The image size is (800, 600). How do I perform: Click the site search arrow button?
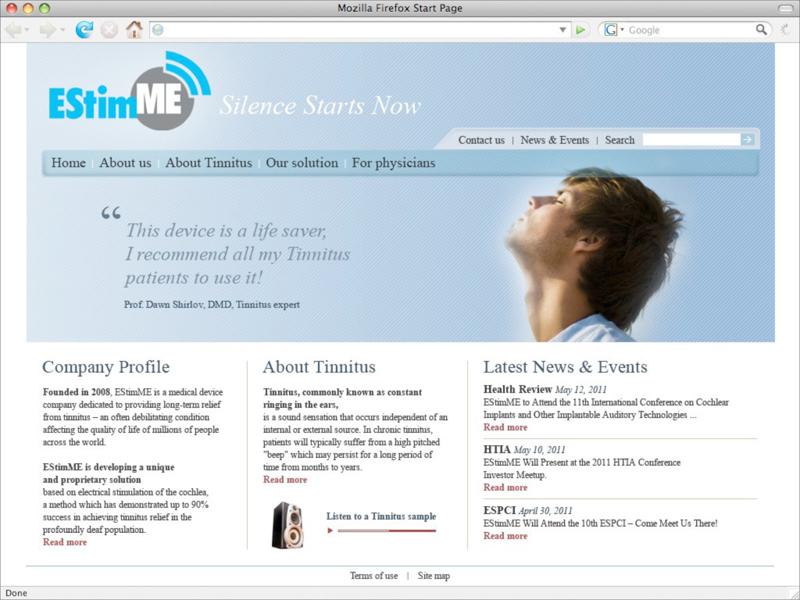click(x=747, y=139)
